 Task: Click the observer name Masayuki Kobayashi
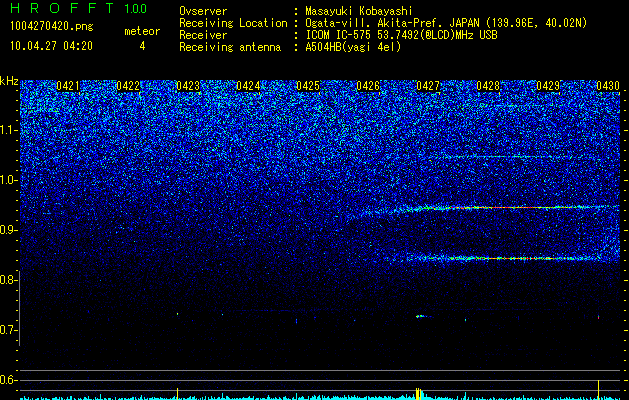coord(359,11)
